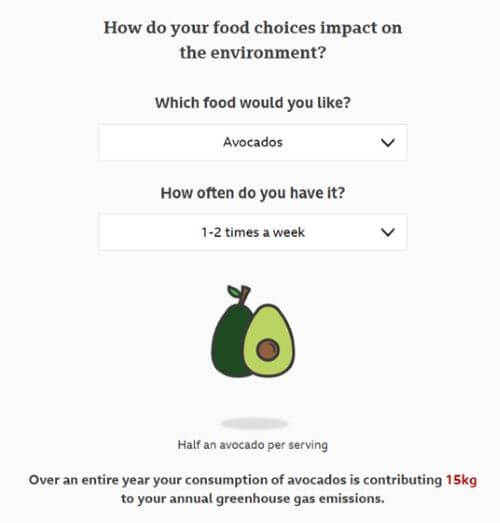
Task: Click the small green leaf on the avocado
Action: (233, 291)
